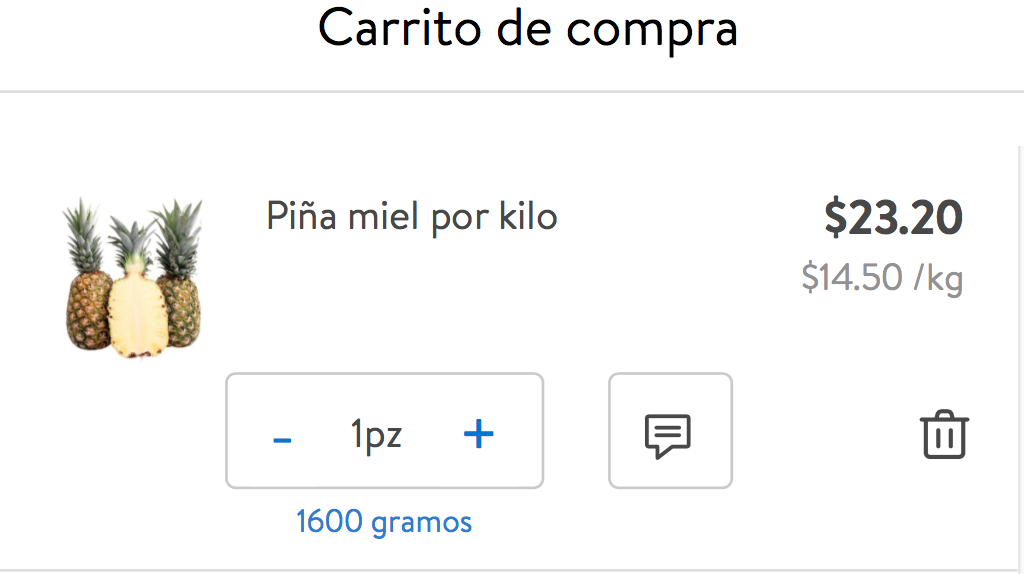This screenshot has height=574, width=1024.
Task: Remove one piece of Piña miel
Action: click(x=282, y=438)
